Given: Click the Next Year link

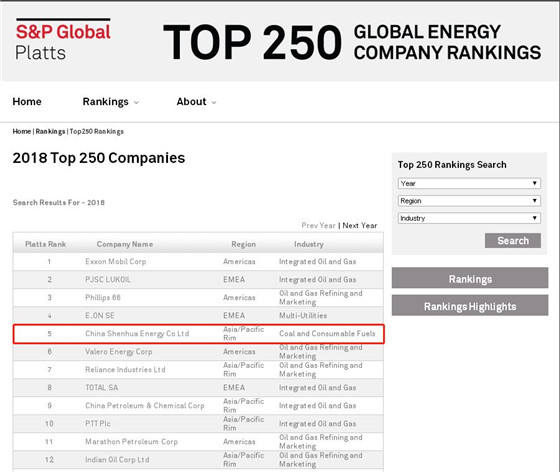Looking at the screenshot, I should click(x=360, y=226).
